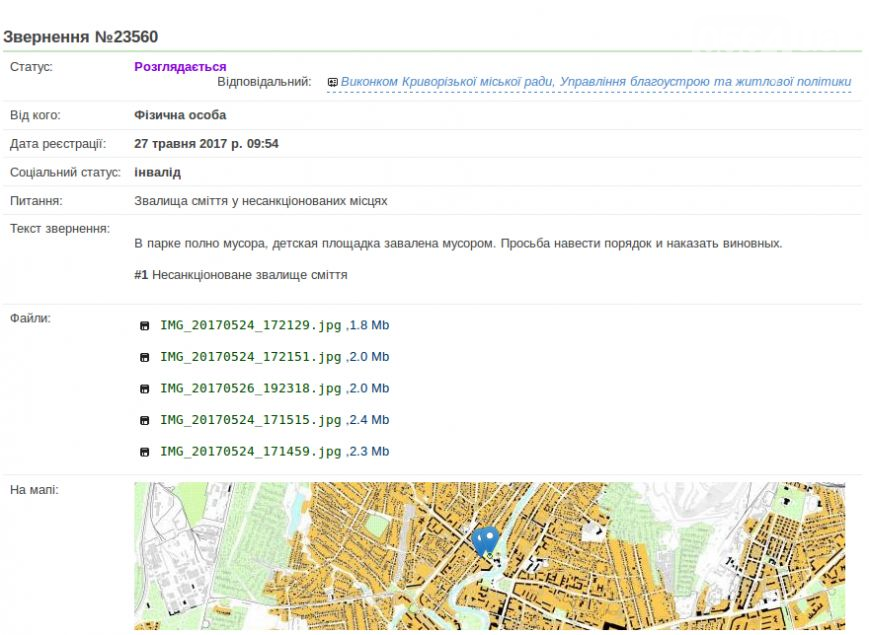Click the save icon beside IMG_20170524_172151.jpg
Viewport: 869px width, 635px height.
(x=145, y=357)
